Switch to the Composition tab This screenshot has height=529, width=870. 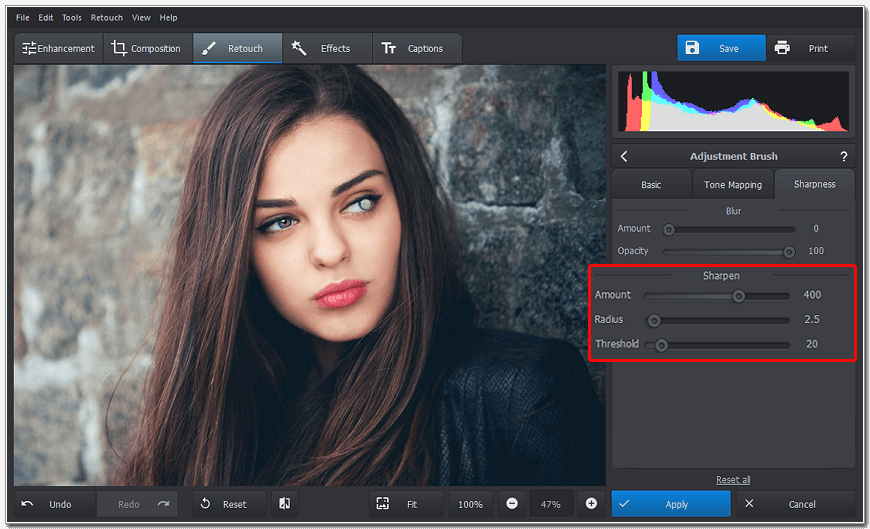point(148,48)
